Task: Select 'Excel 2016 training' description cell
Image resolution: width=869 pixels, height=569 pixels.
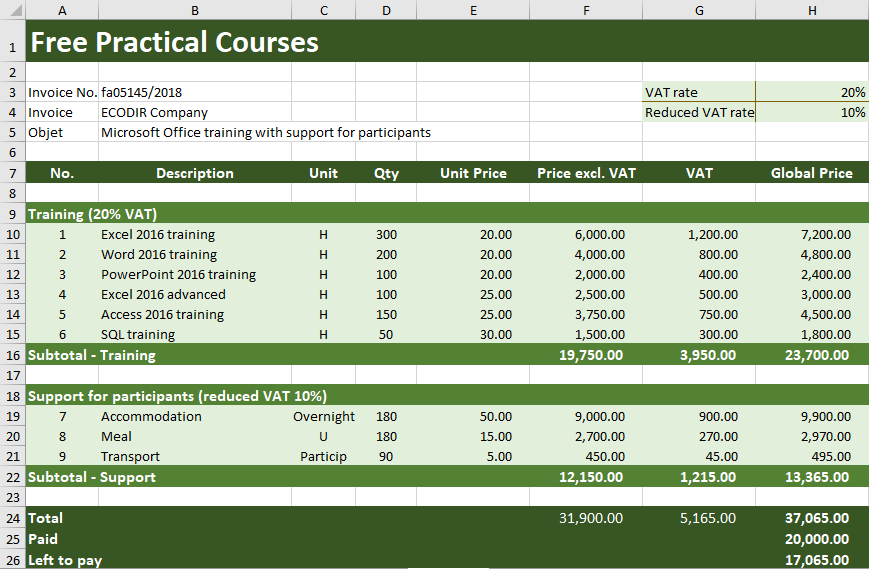Action: pyautogui.click(x=195, y=234)
